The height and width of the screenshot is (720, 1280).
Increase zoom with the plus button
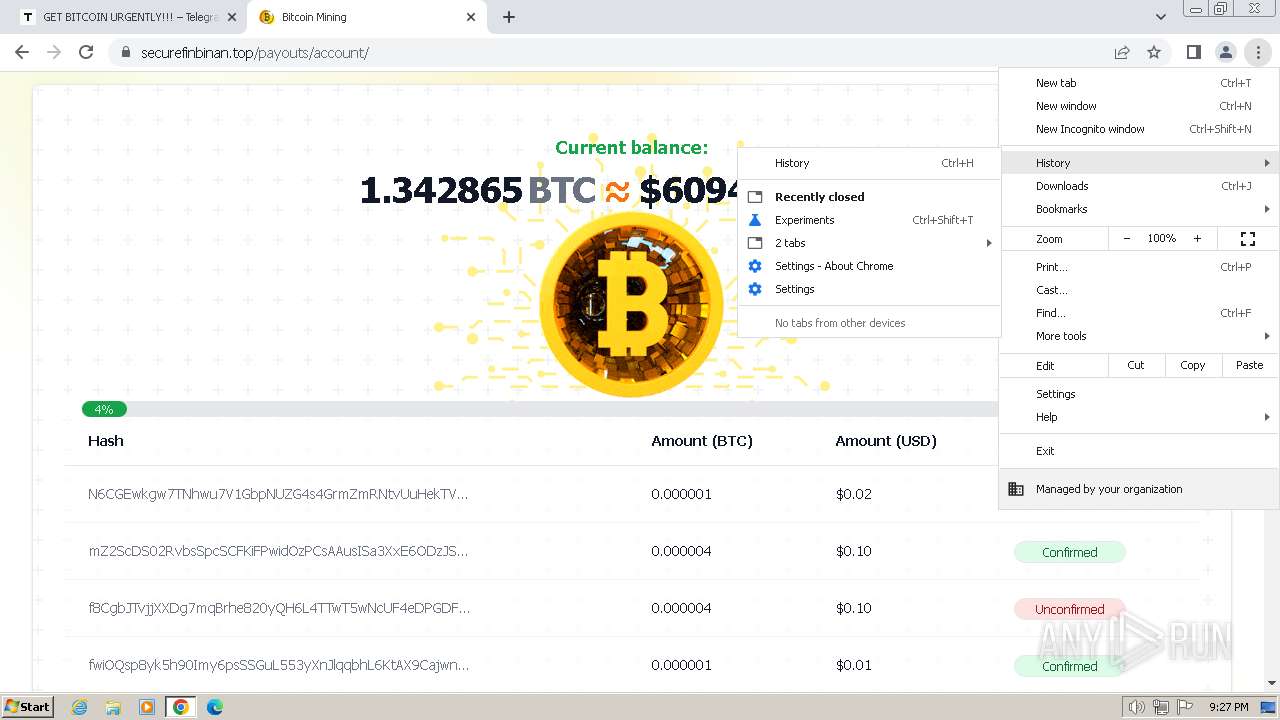pos(1197,239)
